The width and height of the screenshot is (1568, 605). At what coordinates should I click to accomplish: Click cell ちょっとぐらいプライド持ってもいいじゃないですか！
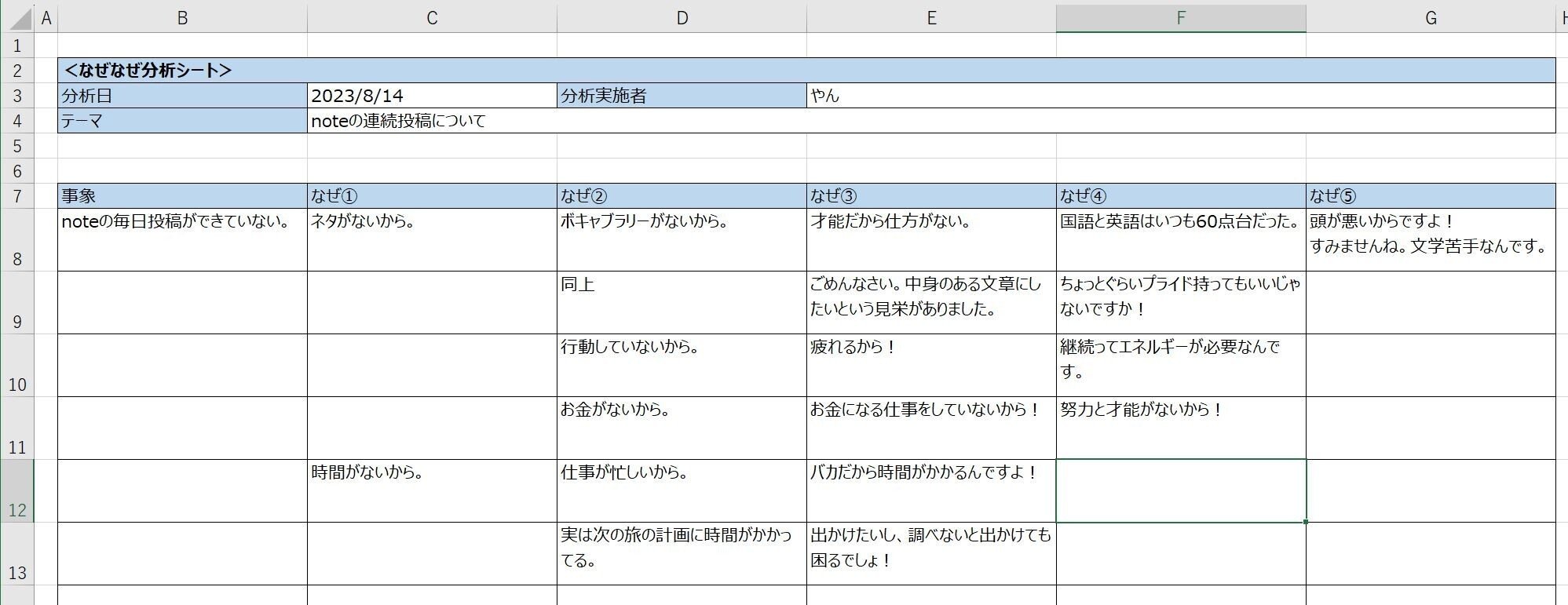coord(1181,303)
